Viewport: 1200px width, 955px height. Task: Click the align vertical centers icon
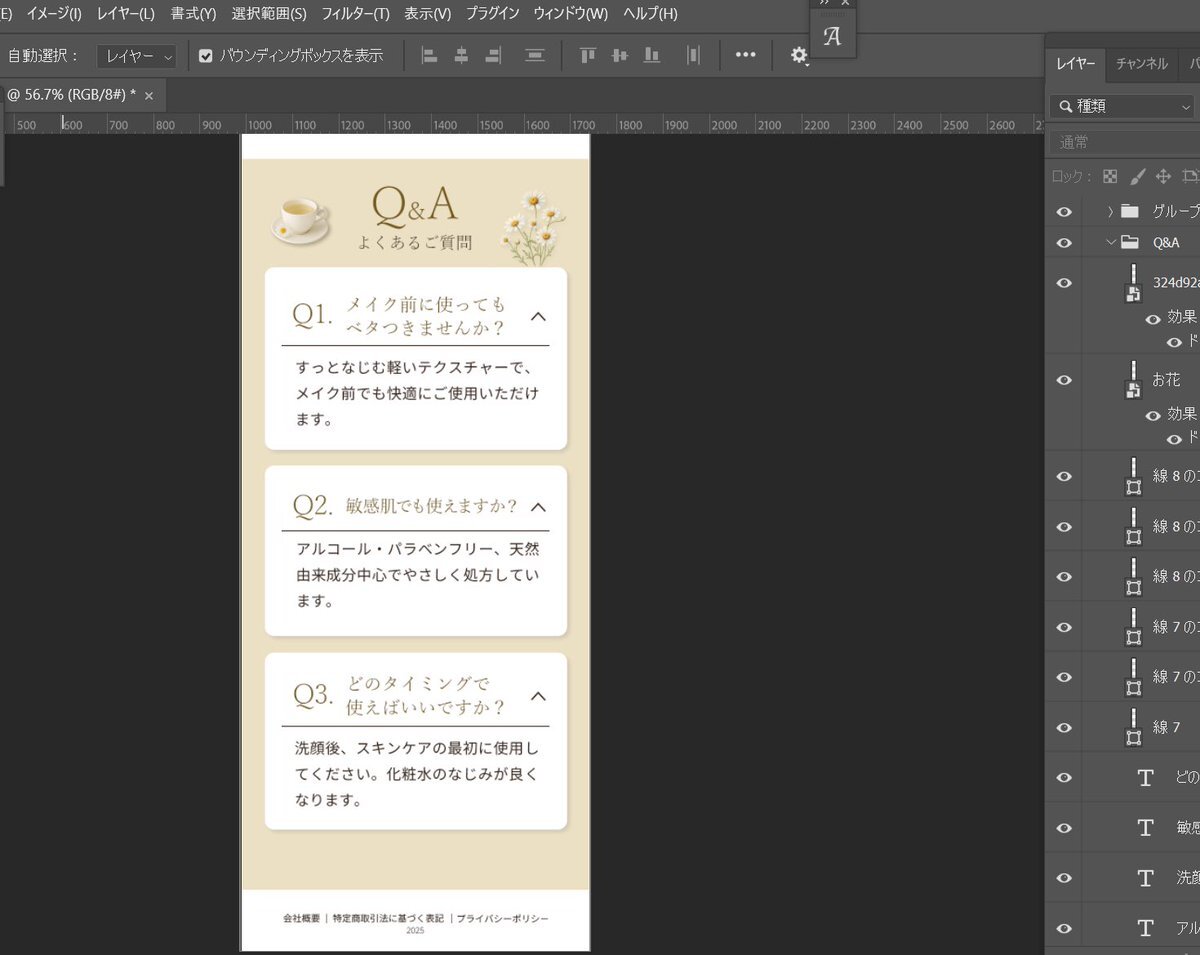click(620, 56)
